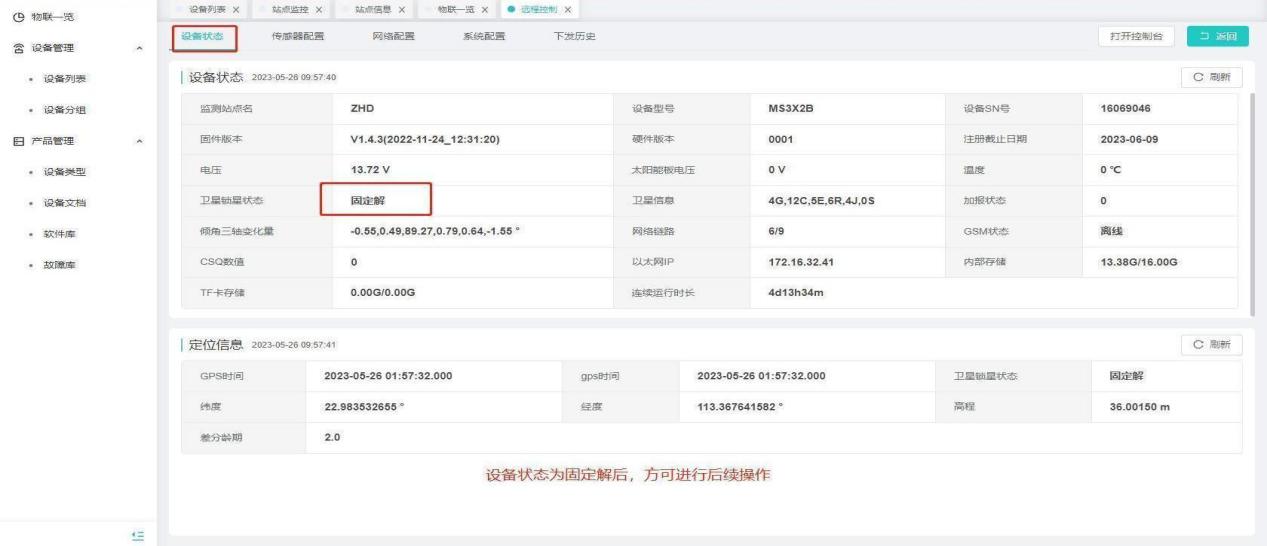Close the 站点监控 tab
Viewport: 1267px width, 546px height.
point(318,10)
